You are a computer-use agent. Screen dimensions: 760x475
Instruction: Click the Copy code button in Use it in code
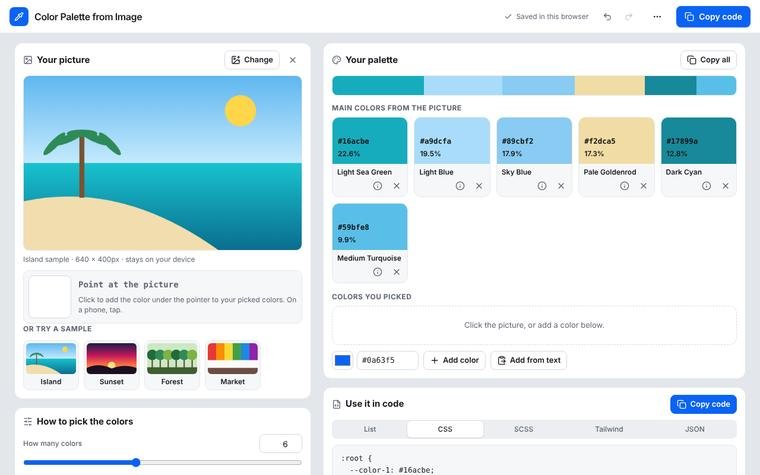point(703,404)
